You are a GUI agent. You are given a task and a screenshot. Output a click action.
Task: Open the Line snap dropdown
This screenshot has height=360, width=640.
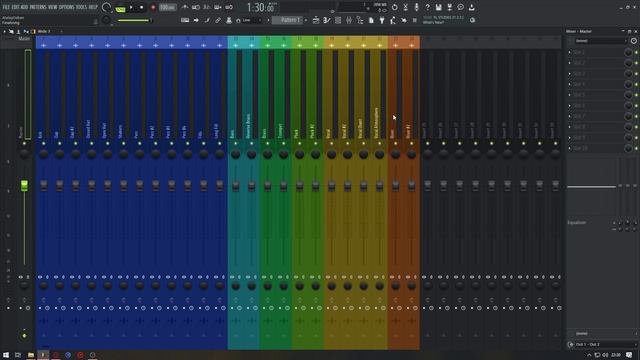pyautogui.click(x=252, y=20)
